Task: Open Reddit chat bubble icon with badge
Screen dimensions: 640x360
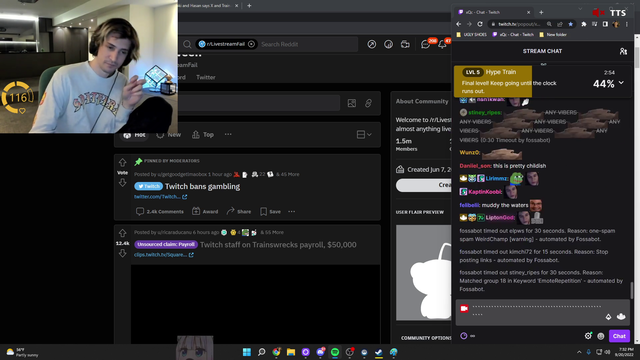Action: pos(426,44)
